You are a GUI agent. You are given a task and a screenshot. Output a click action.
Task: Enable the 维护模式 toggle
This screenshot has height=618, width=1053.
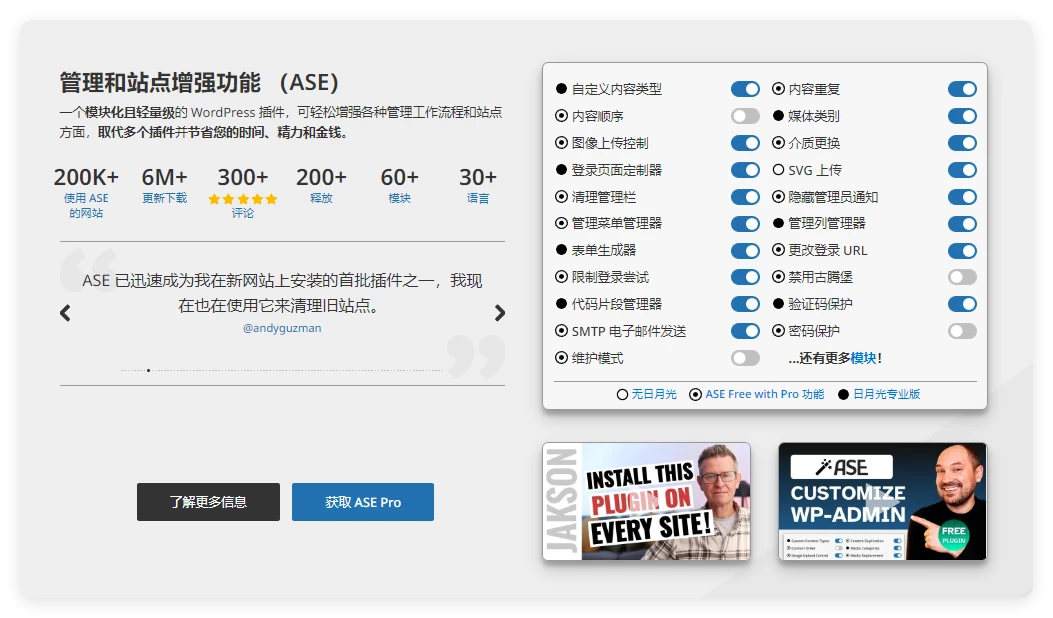tap(745, 358)
